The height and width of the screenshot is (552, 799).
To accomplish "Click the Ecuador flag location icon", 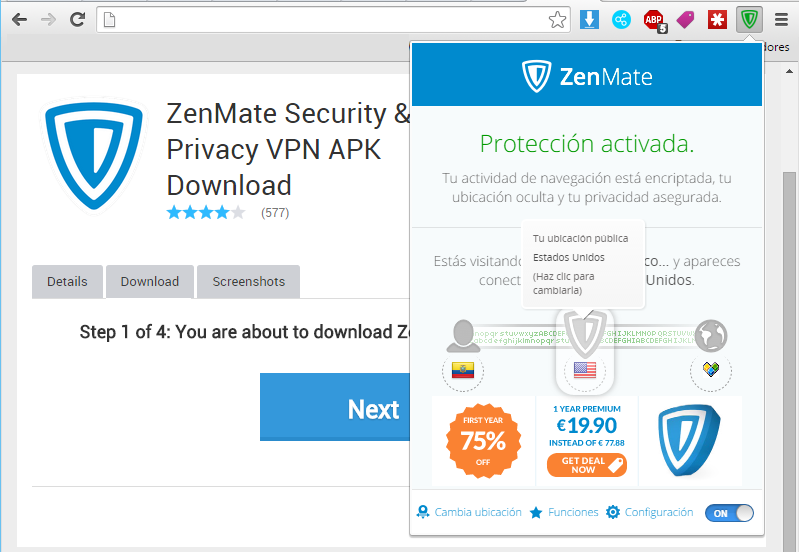I will (x=463, y=370).
